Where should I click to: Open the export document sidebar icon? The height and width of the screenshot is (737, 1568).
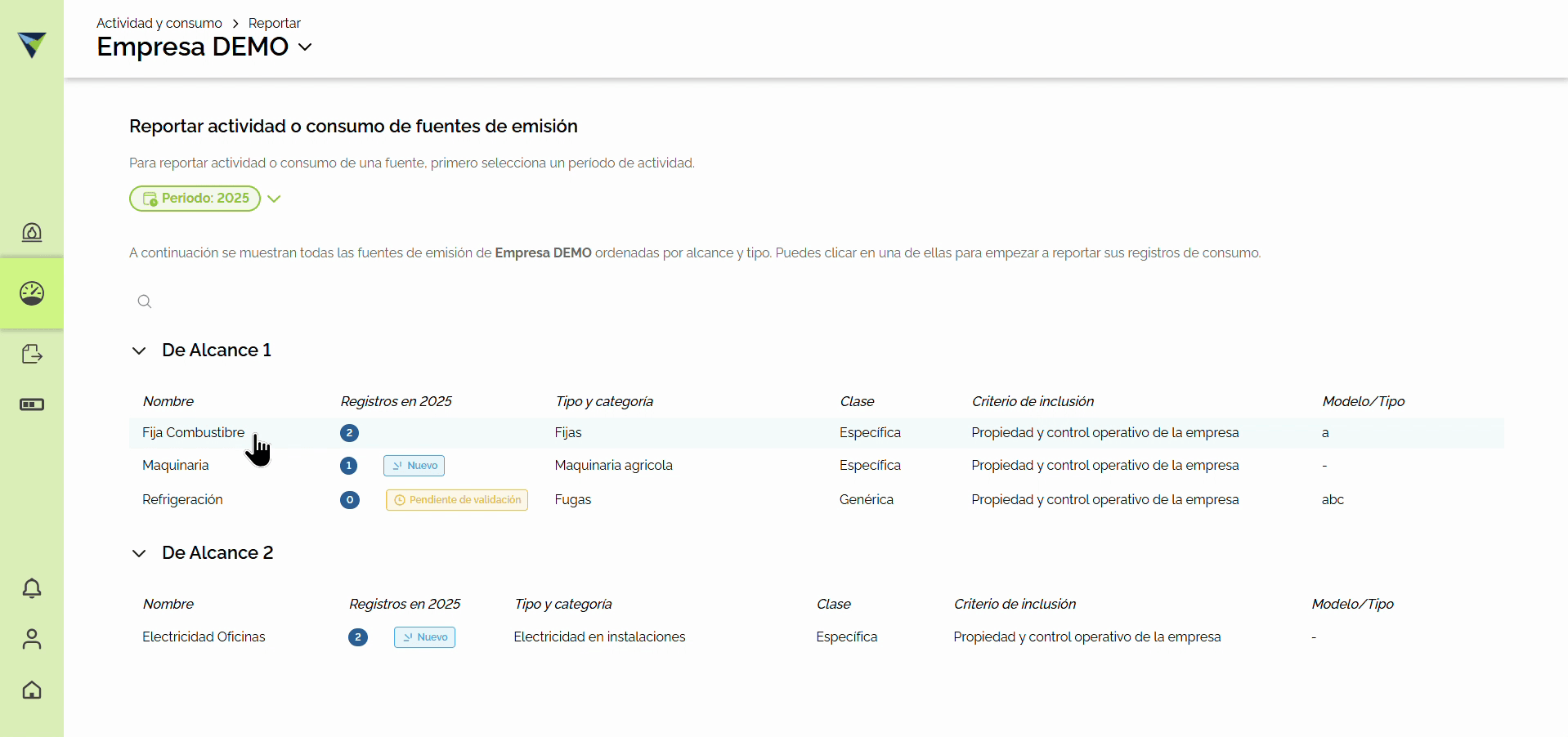coord(32,354)
